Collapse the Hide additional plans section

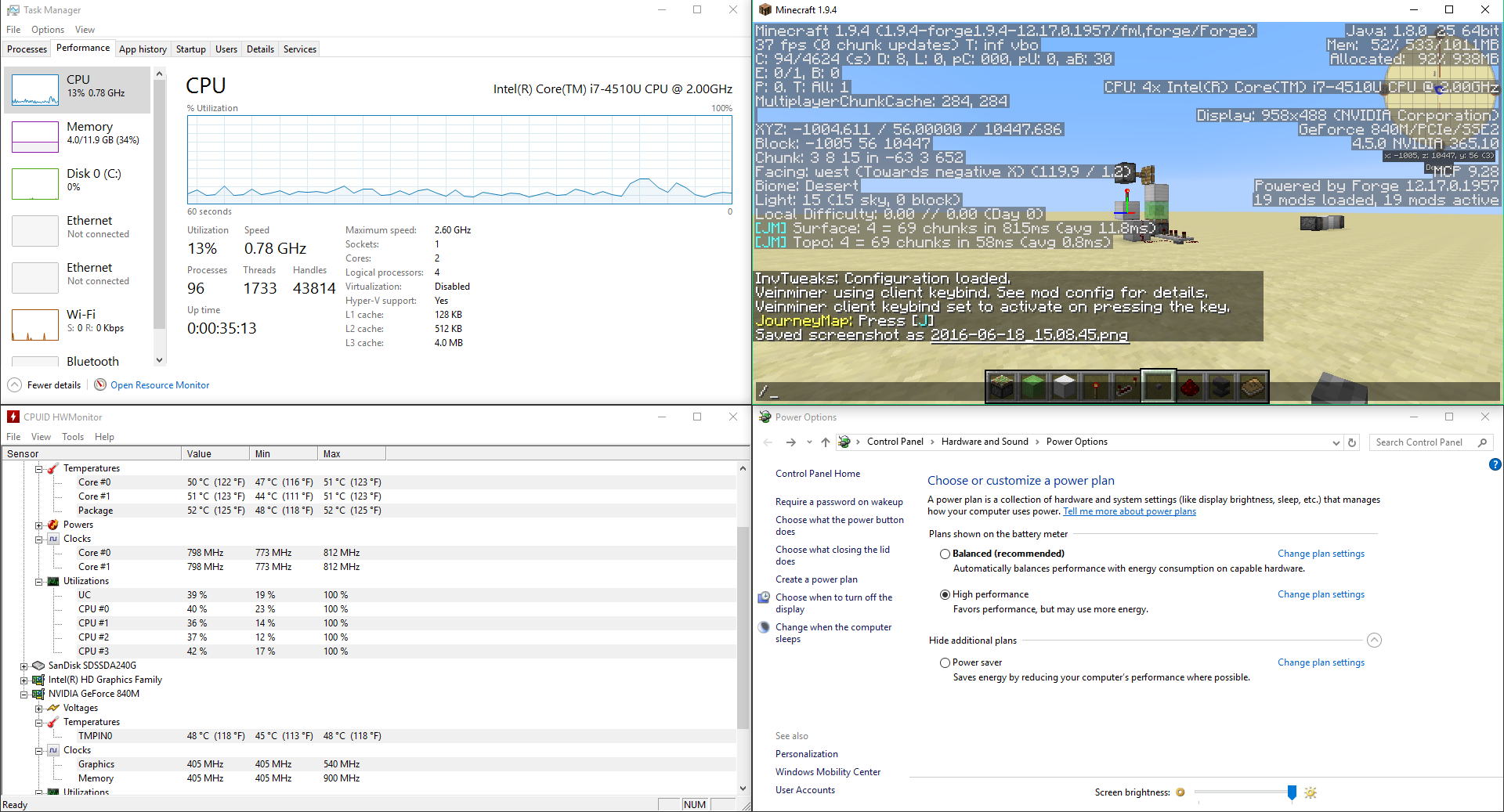[1374, 641]
